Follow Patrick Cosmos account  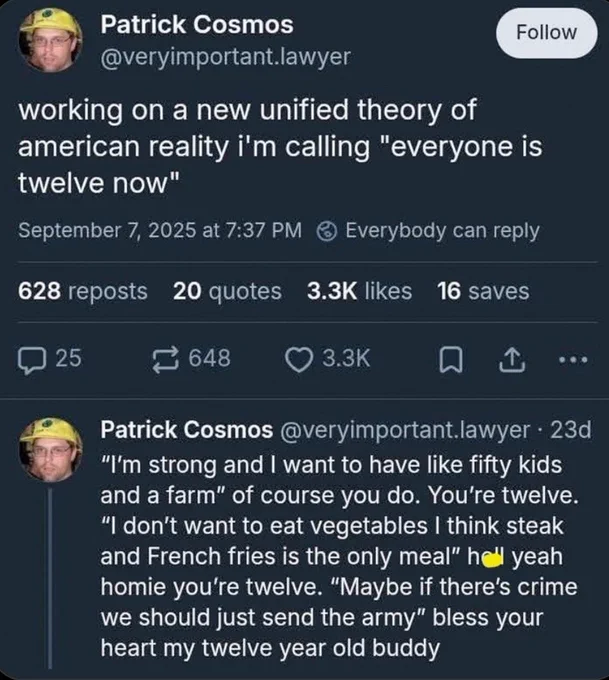[546, 33]
